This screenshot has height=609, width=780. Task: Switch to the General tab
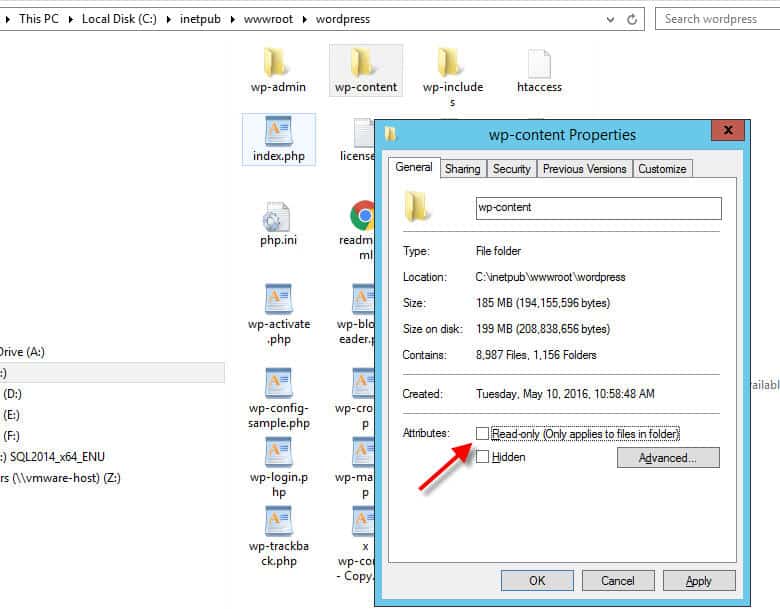(414, 167)
